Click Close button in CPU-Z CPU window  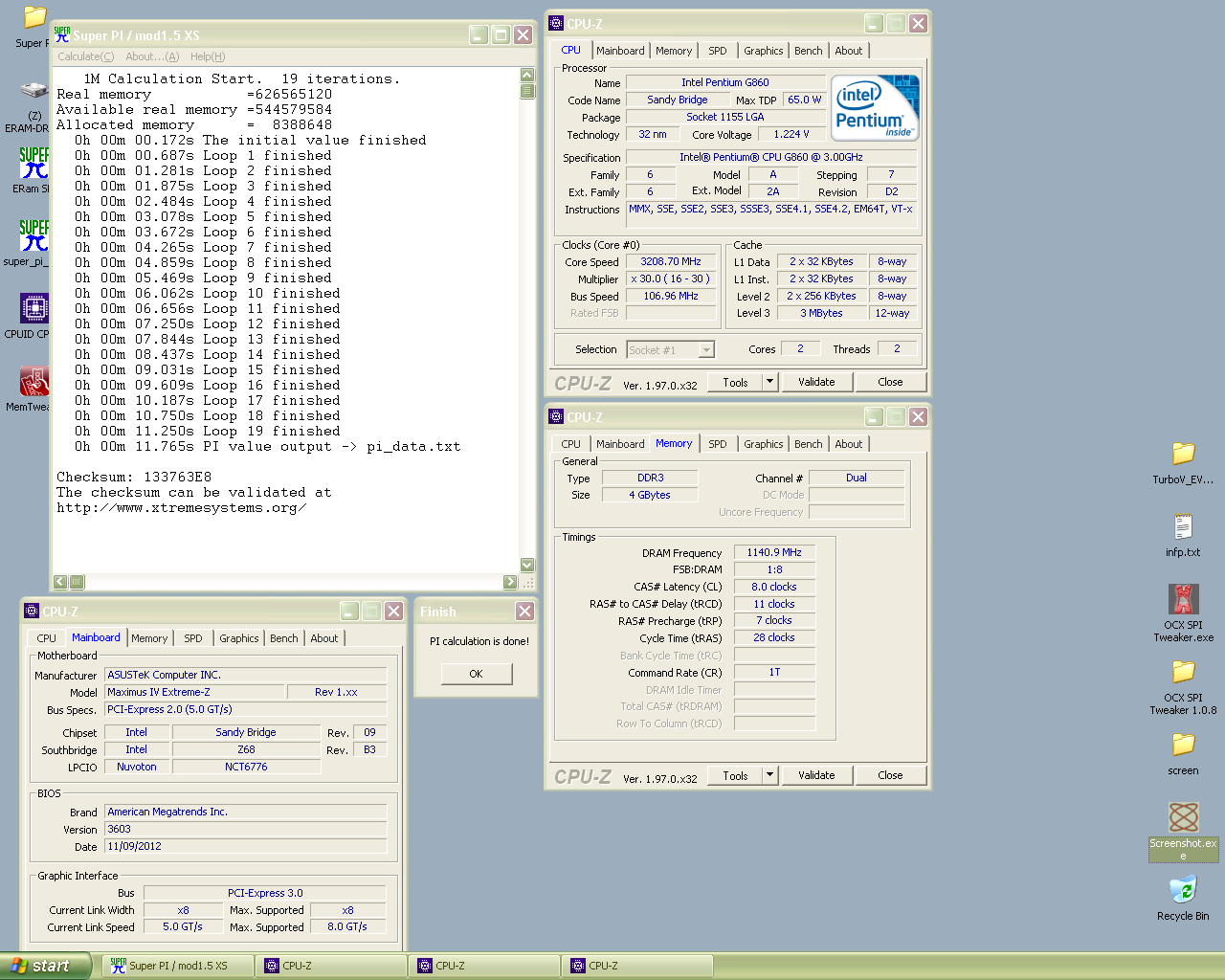click(x=890, y=382)
